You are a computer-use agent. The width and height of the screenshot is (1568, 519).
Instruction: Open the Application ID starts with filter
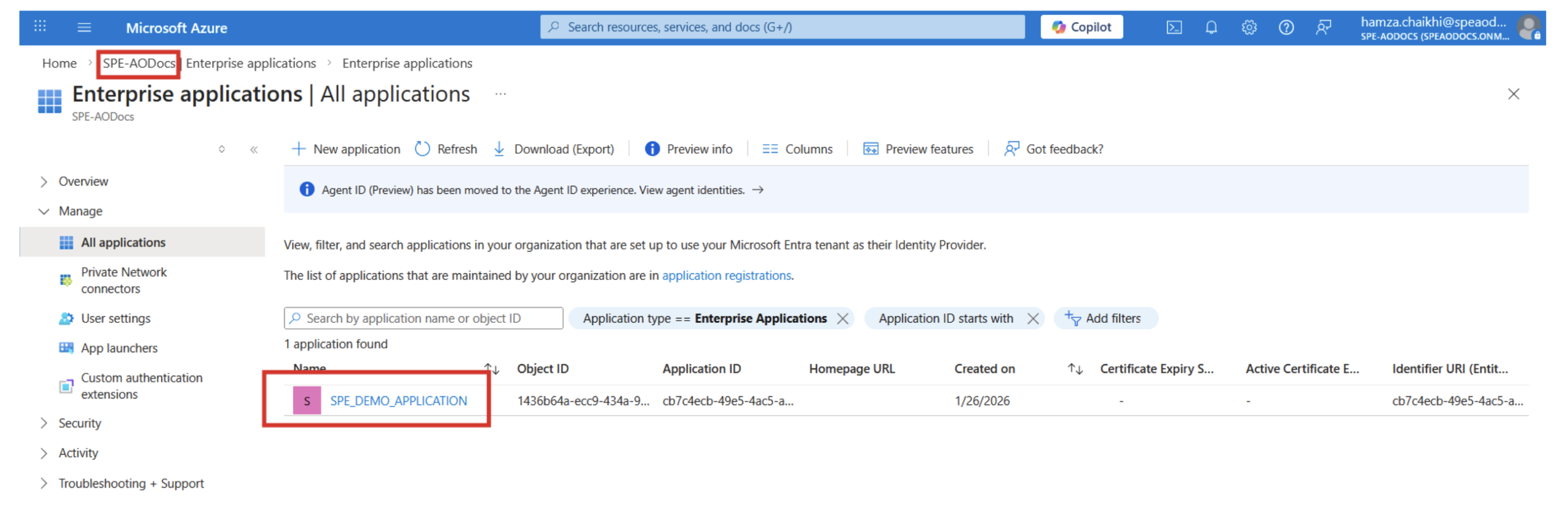pos(945,318)
